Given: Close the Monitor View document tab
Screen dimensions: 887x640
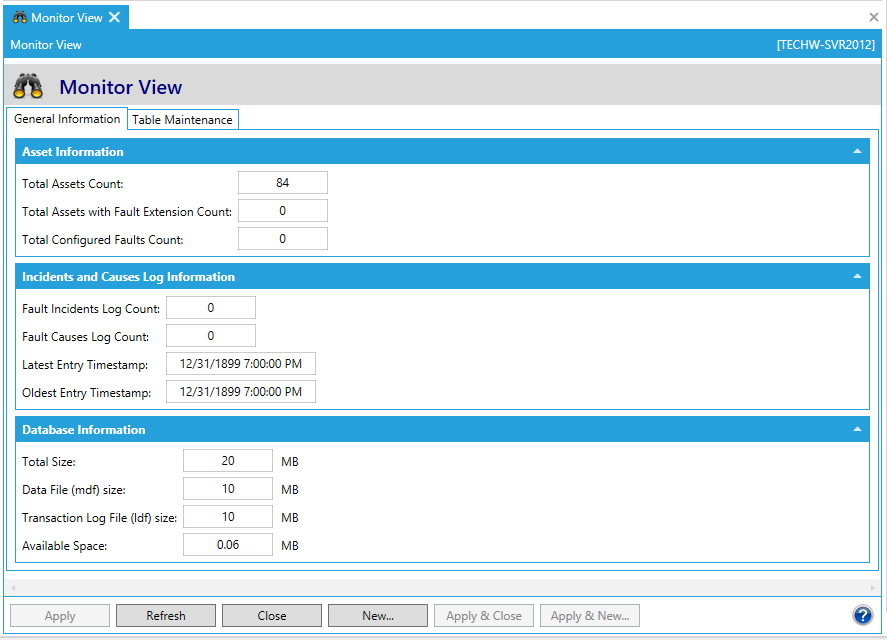Looking at the screenshot, I should point(115,17).
